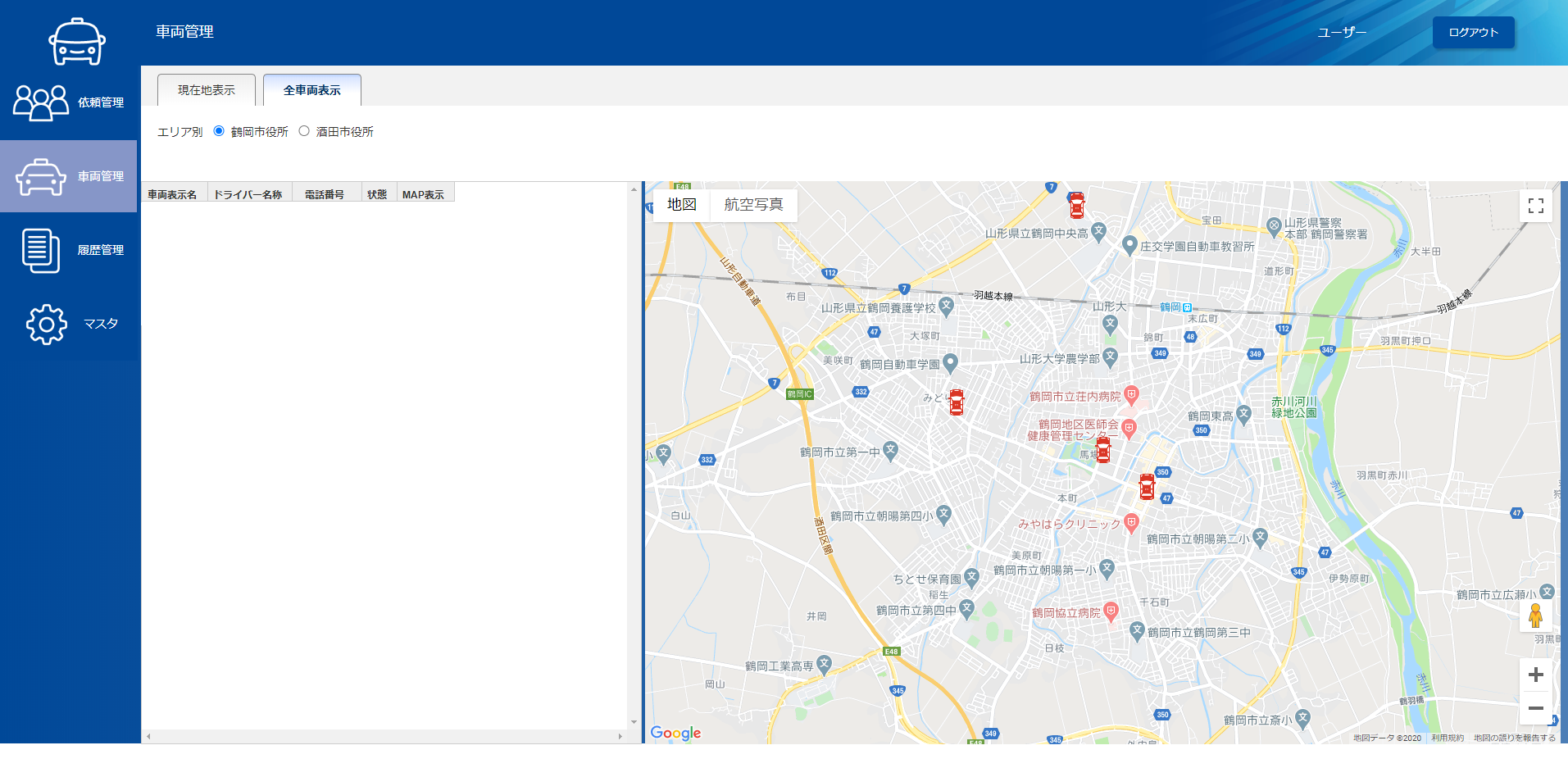
Task: Click the red car marker near 鶴岡自動車学園
Action: (x=957, y=402)
